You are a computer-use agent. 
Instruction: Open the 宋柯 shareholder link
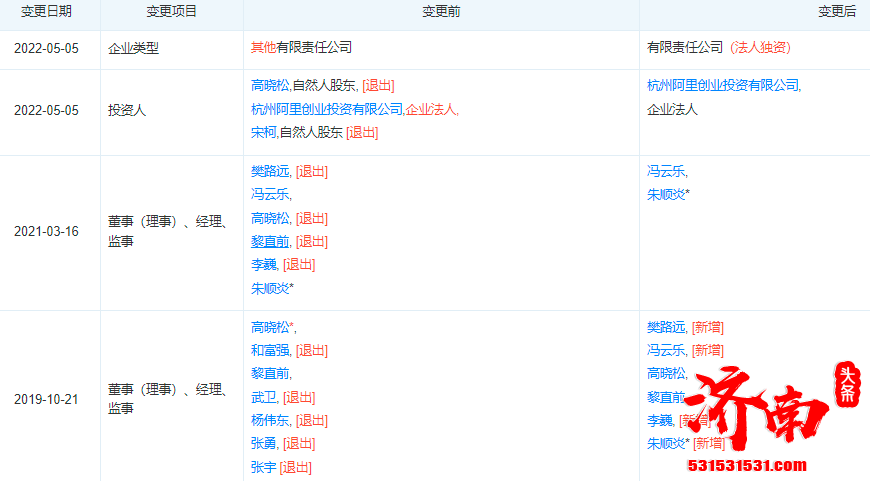pyautogui.click(x=264, y=132)
